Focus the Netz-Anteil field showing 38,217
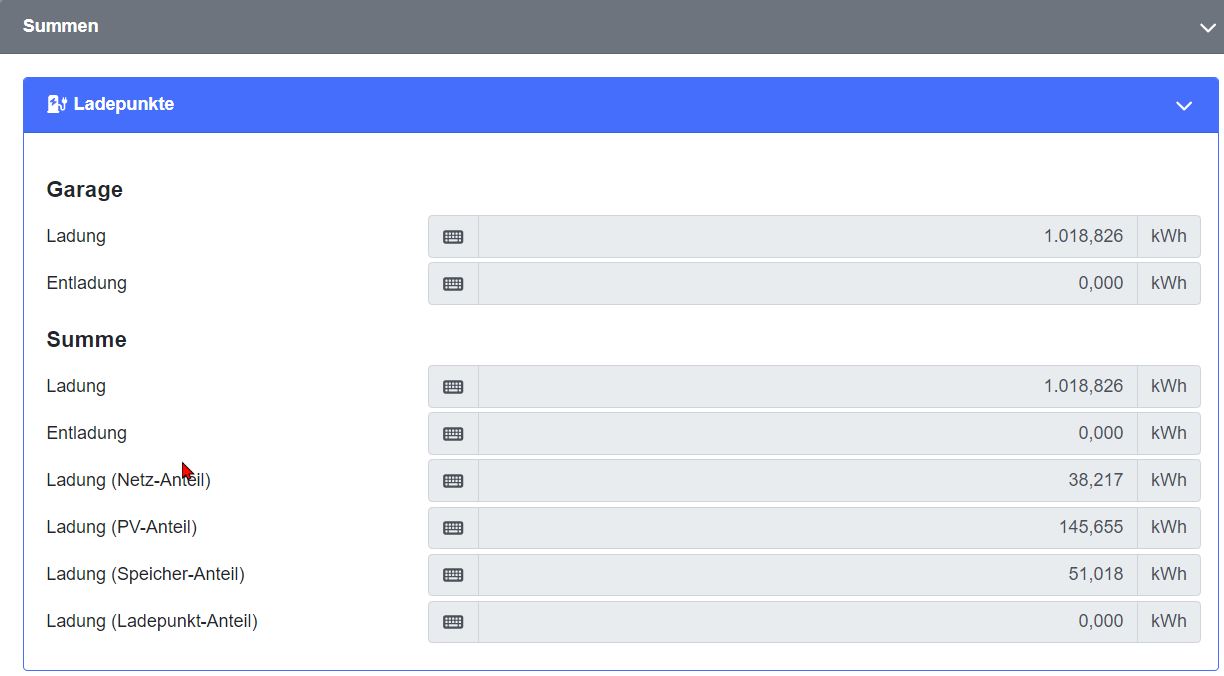The height and width of the screenshot is (676, 1224). [x=808, y=481]
